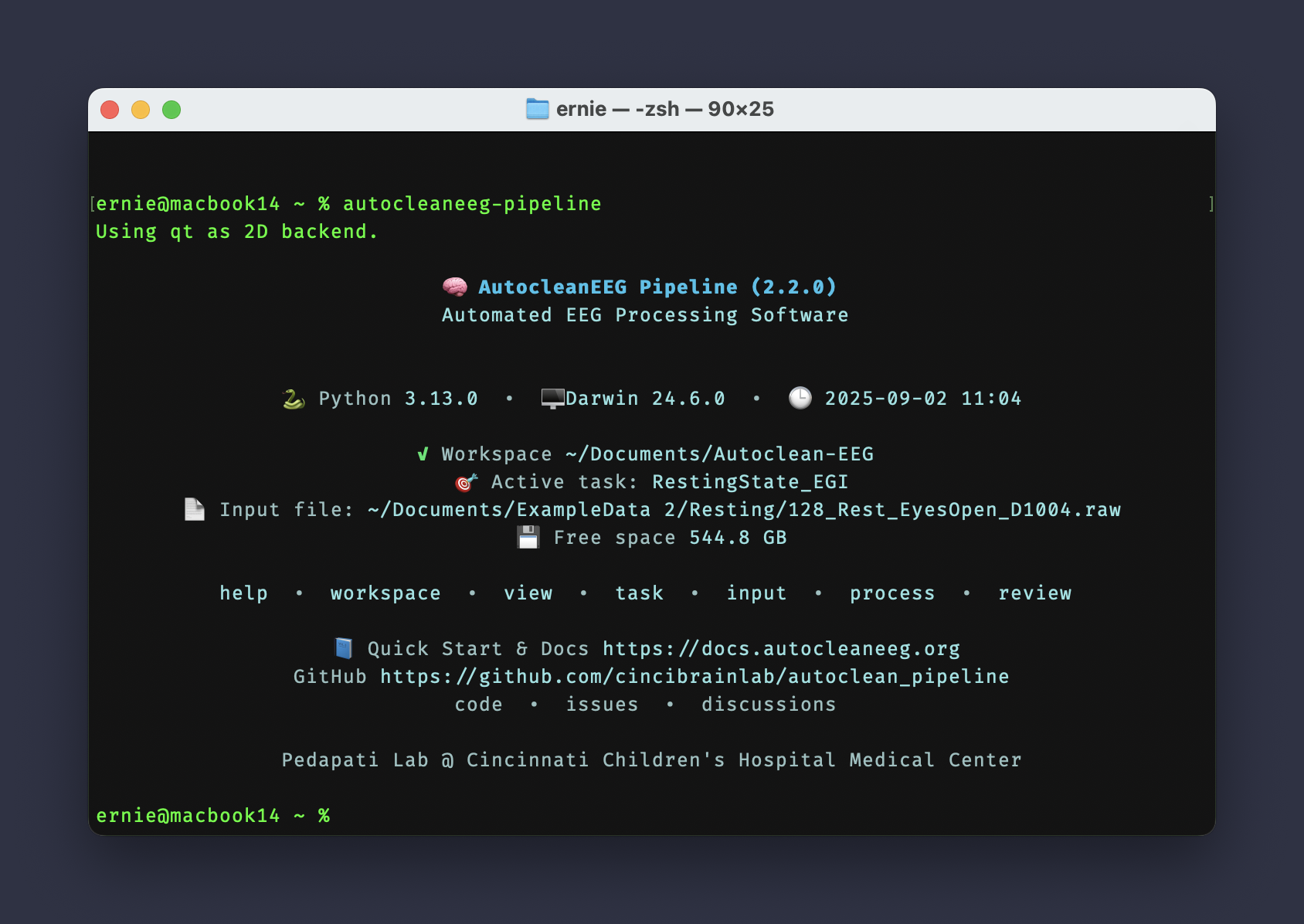This screenshot has height=924, width=1304.
Task: Click the 'RestingState_EGI' active task name
Action: pos(750,482)
